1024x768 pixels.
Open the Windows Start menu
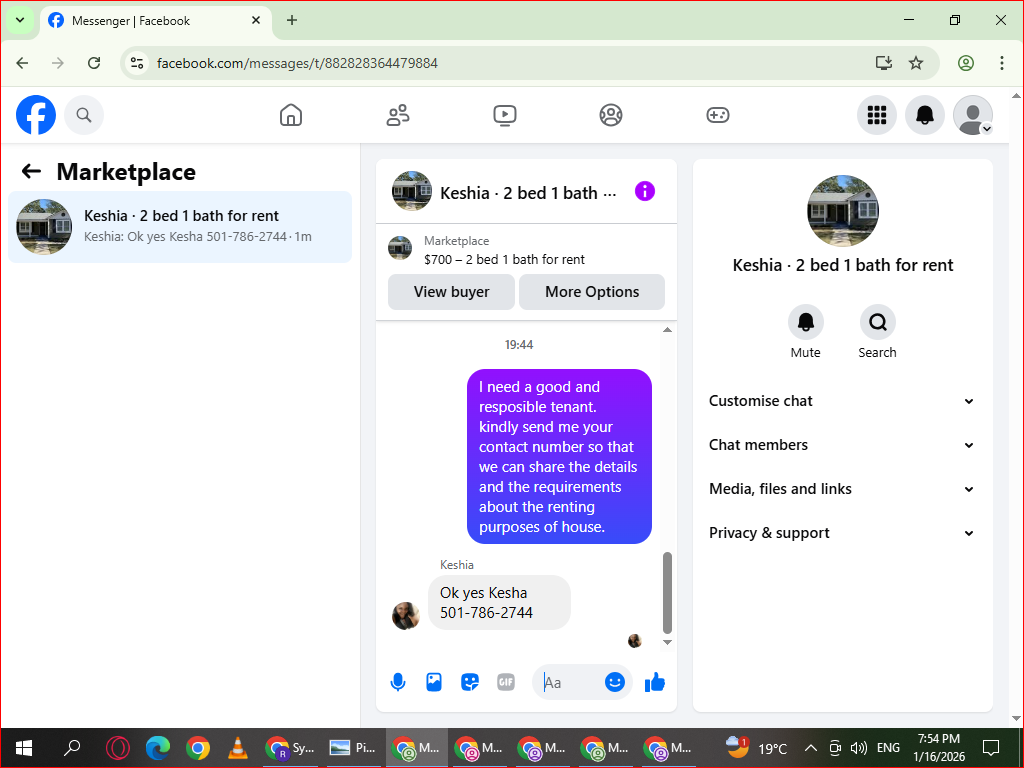(24, 748)
